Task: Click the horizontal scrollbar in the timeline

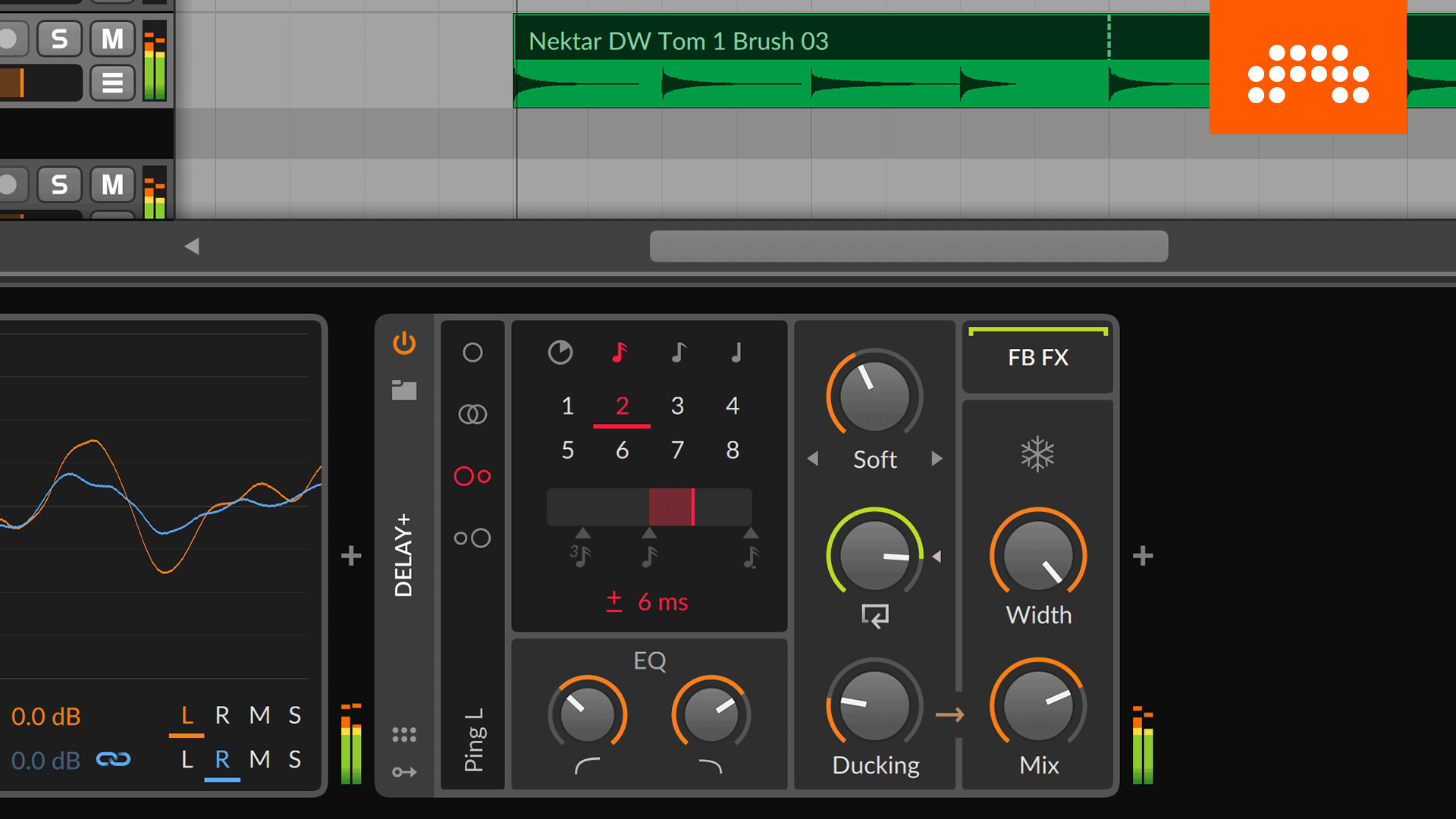Action: (x=908, y=247)
